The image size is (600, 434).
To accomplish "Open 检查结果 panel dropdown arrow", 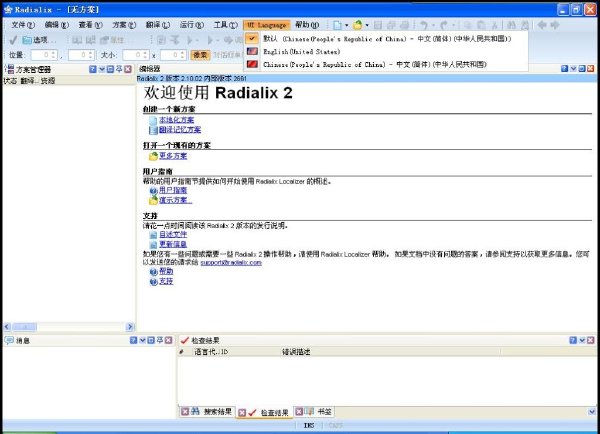I will (582, 340).
